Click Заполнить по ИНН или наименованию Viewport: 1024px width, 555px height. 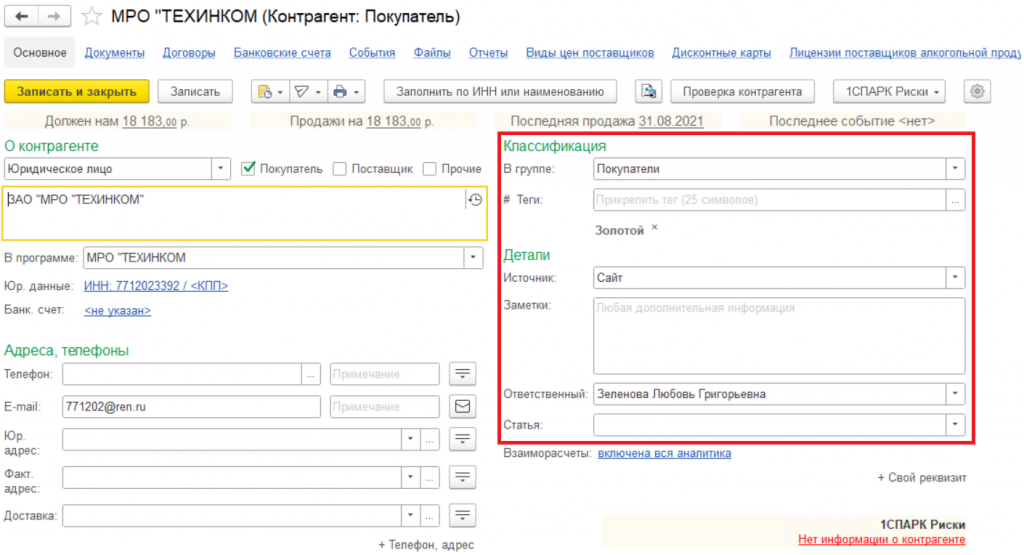point(500,91)
